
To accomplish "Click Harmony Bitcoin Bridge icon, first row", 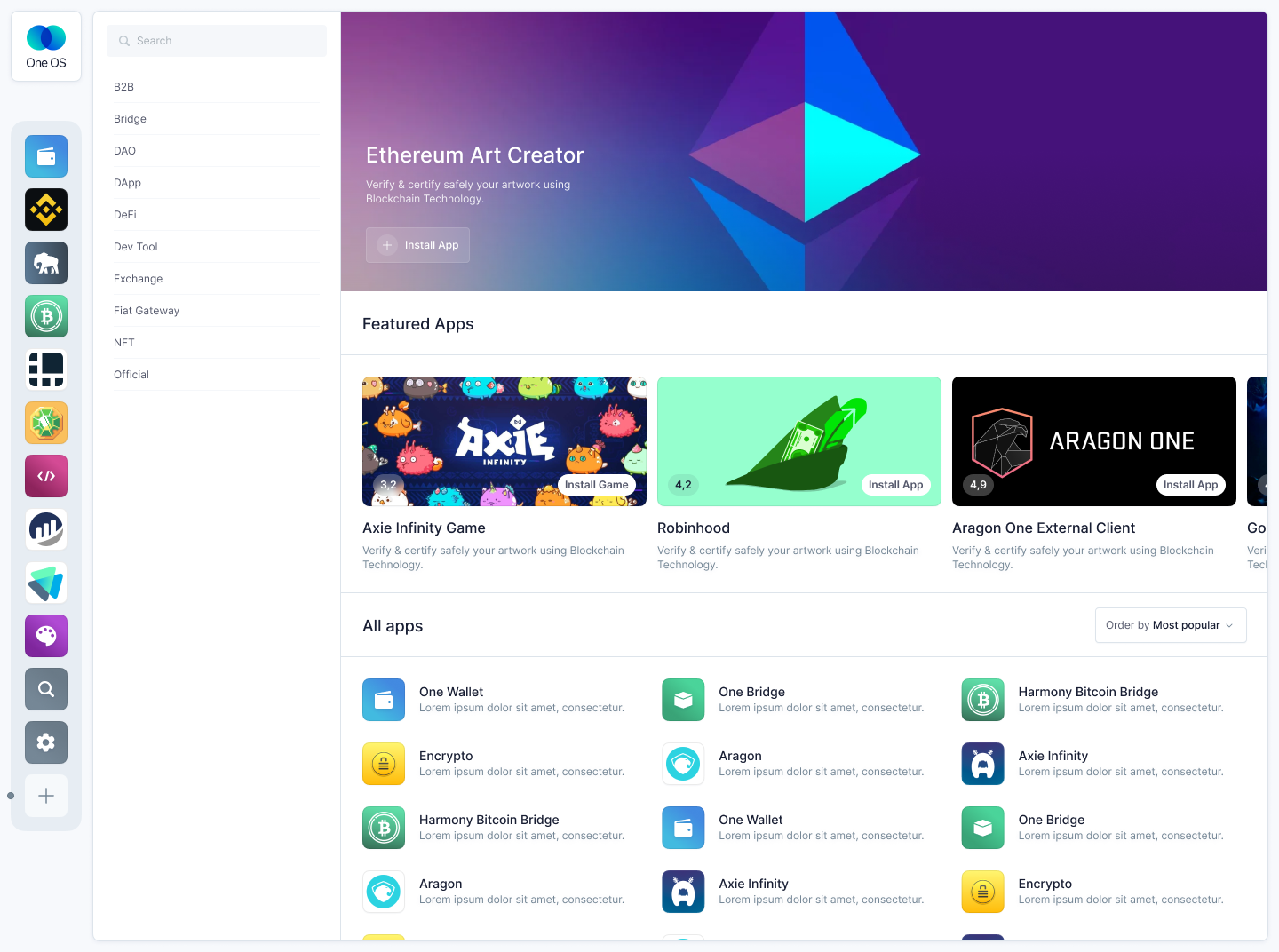I will pyautogui.click(x=983, y=700).
